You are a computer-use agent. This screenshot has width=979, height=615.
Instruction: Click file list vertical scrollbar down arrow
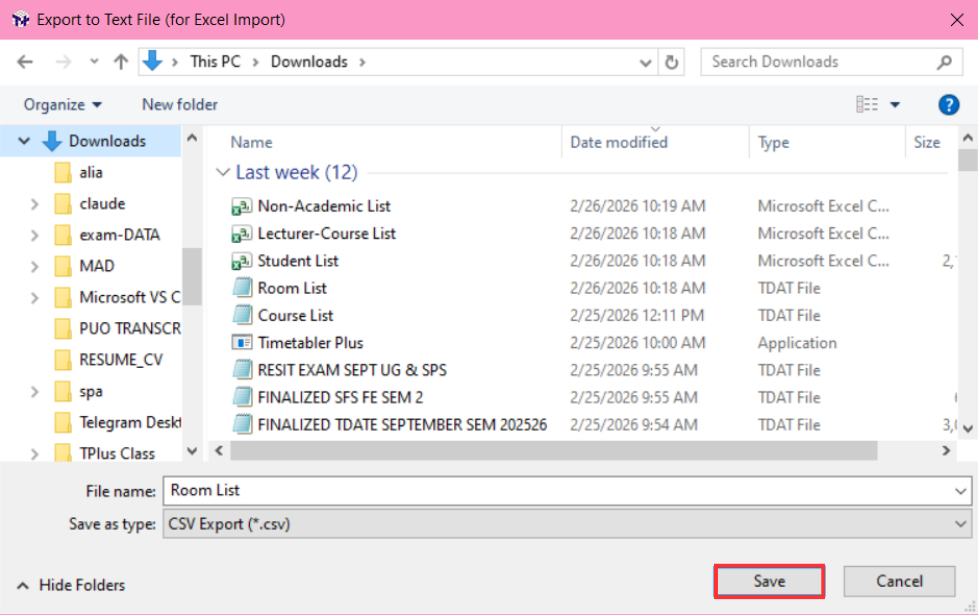click(x=968, y=428)
